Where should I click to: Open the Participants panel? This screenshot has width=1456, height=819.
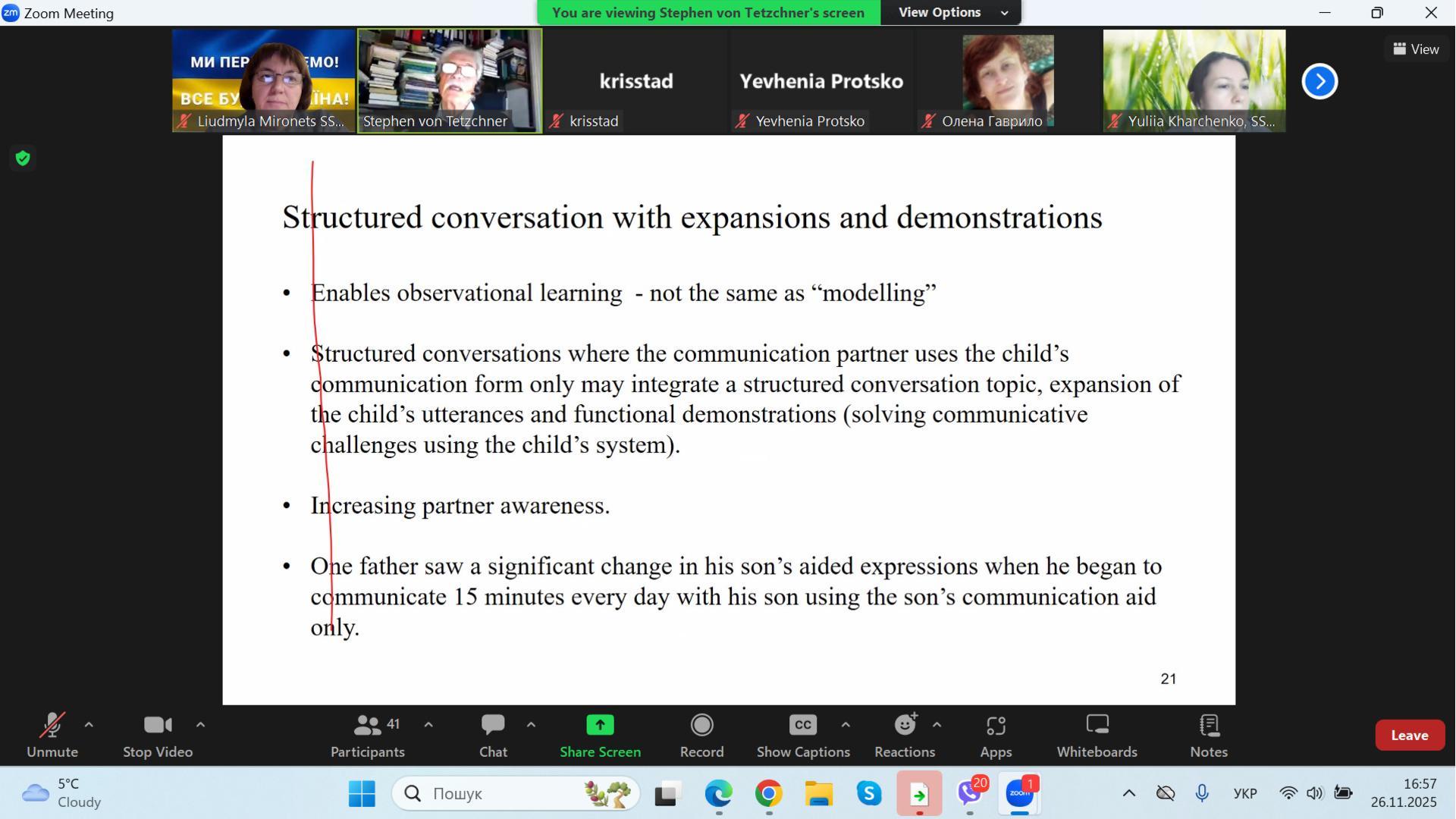pyautogui.click(x=368, y=735)
